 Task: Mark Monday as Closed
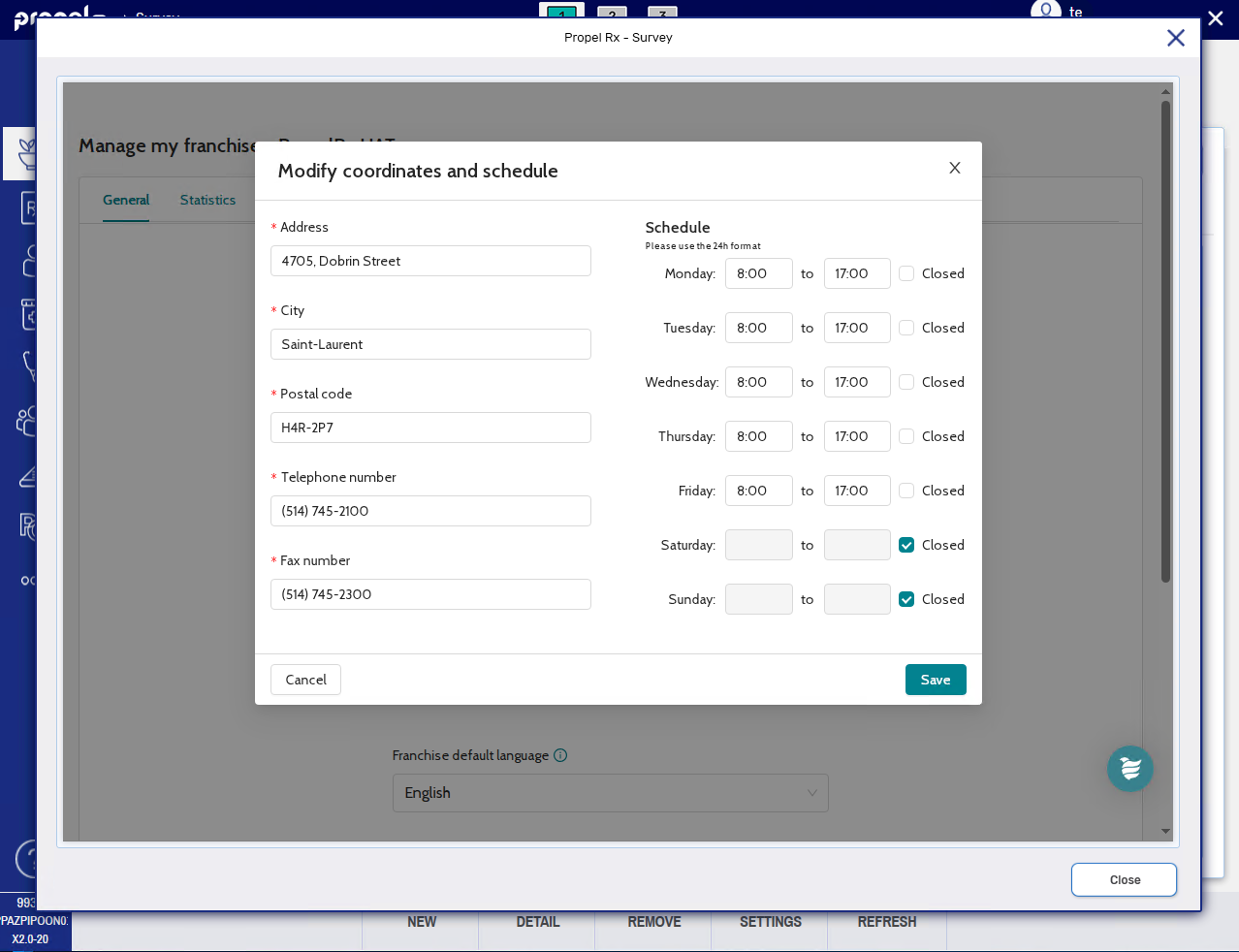point(906,273)
